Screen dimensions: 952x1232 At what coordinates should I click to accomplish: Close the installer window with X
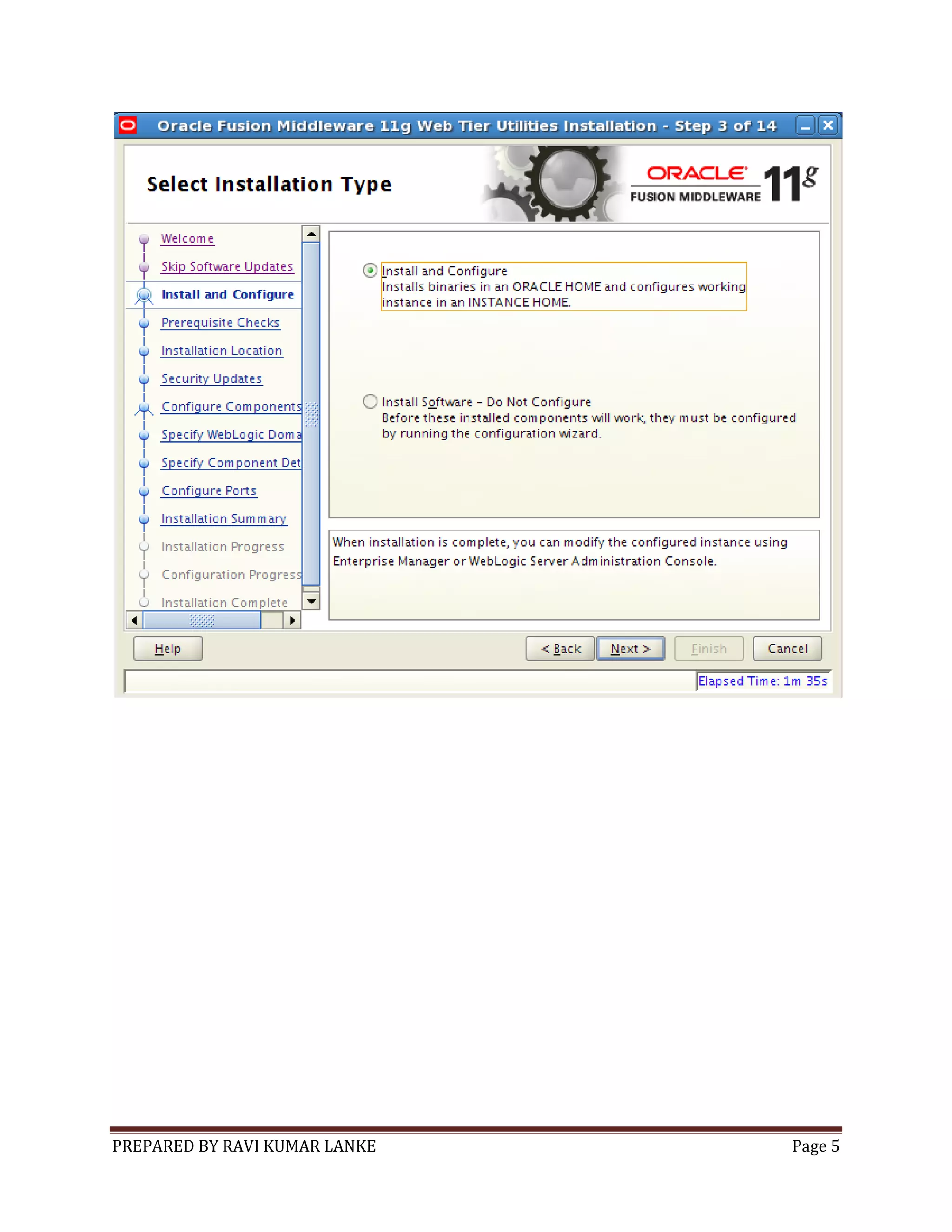click(x=827, y=125)
